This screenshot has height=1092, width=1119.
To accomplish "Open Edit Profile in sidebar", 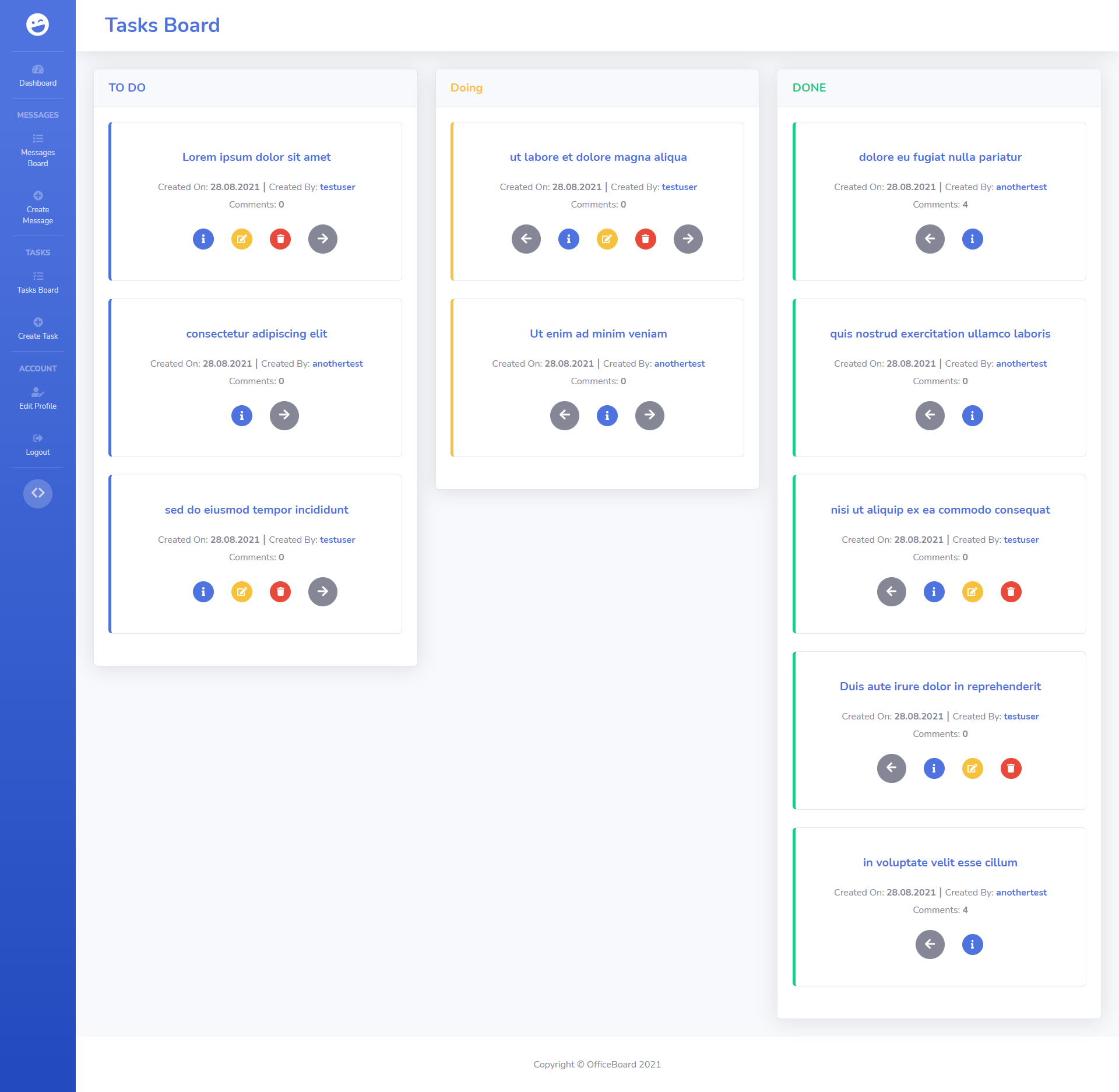I will (x=38, y=399).
